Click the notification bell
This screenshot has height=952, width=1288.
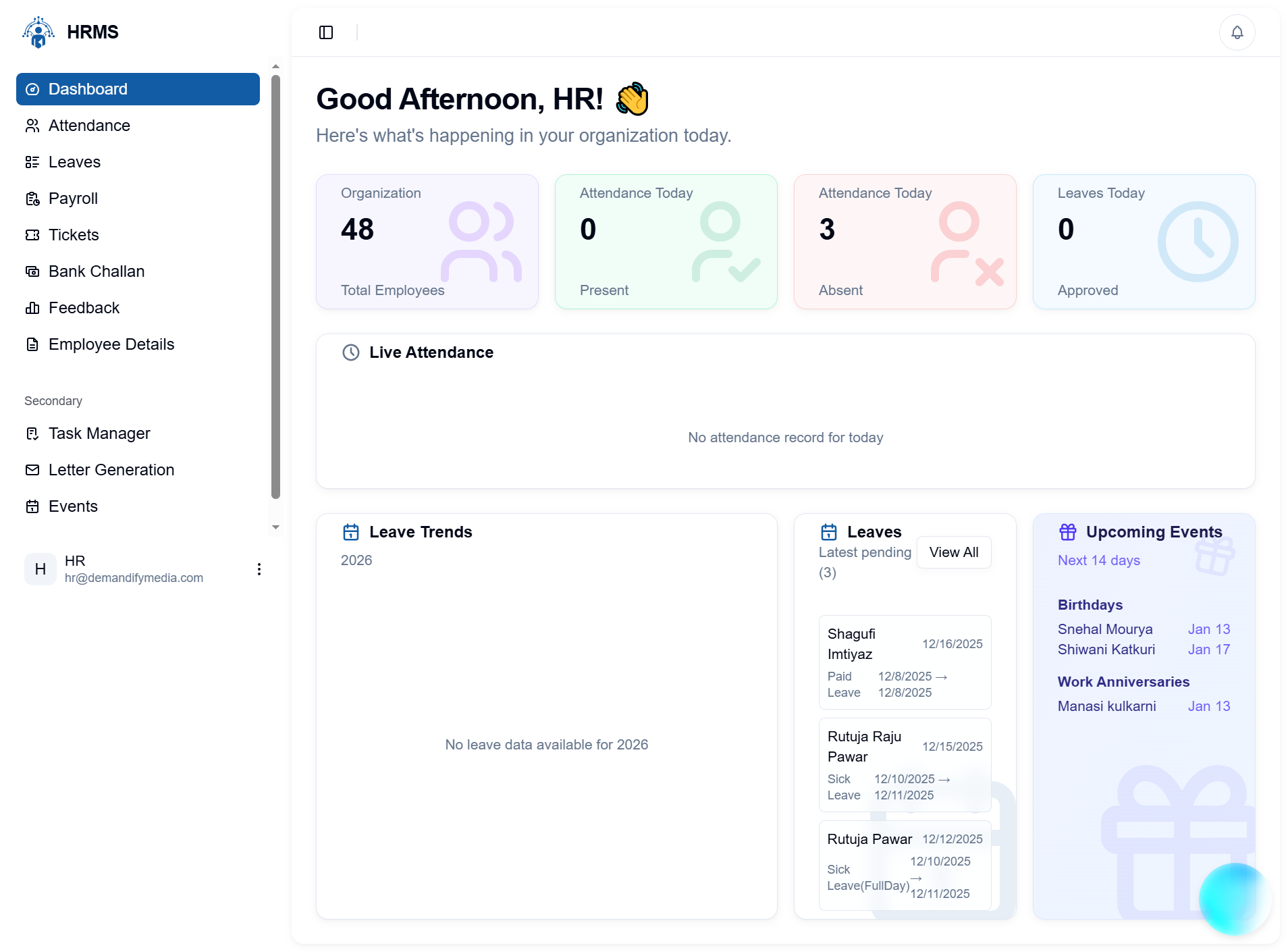pyautogui.click(x=1237, y=32)
